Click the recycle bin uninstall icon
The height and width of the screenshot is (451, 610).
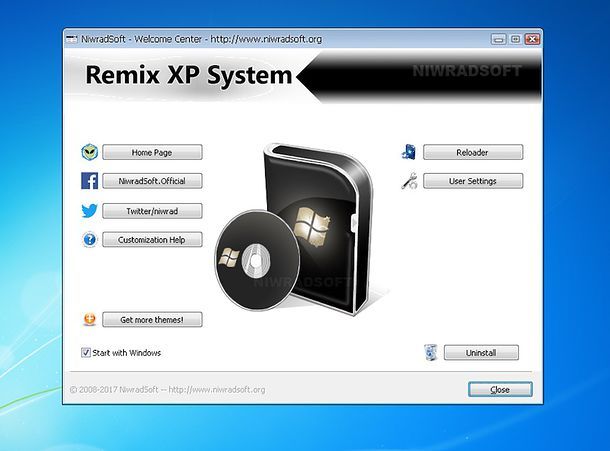pyautogui.click(x=431, y=353)
